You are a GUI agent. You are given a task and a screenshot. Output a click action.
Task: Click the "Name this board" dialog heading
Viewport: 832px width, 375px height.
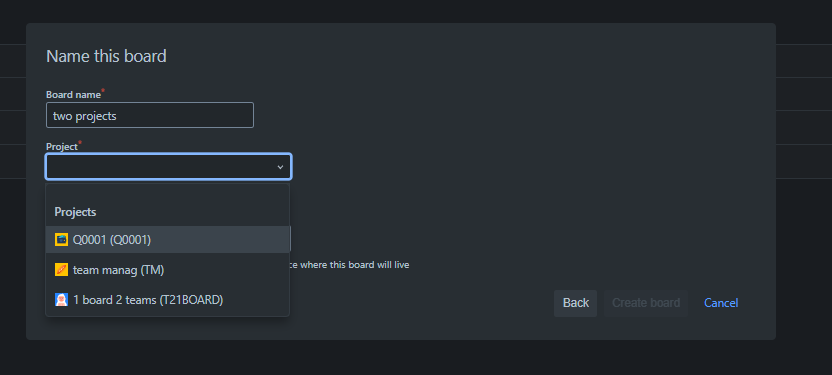pos(106,56)
